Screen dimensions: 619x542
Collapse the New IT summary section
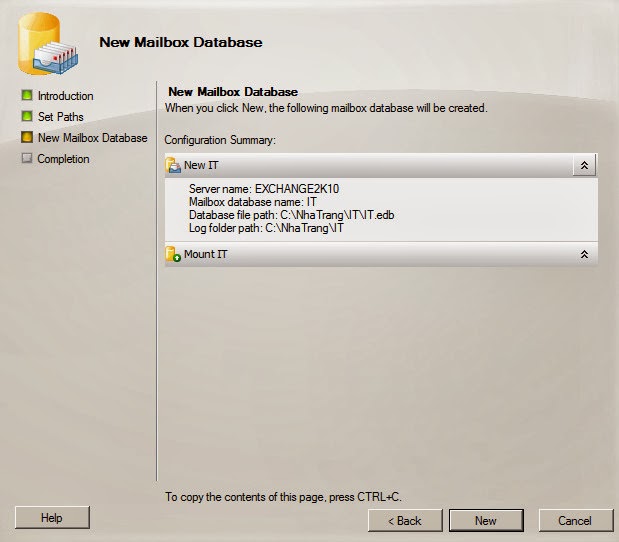pyautogui.click(x=584, y=165)
